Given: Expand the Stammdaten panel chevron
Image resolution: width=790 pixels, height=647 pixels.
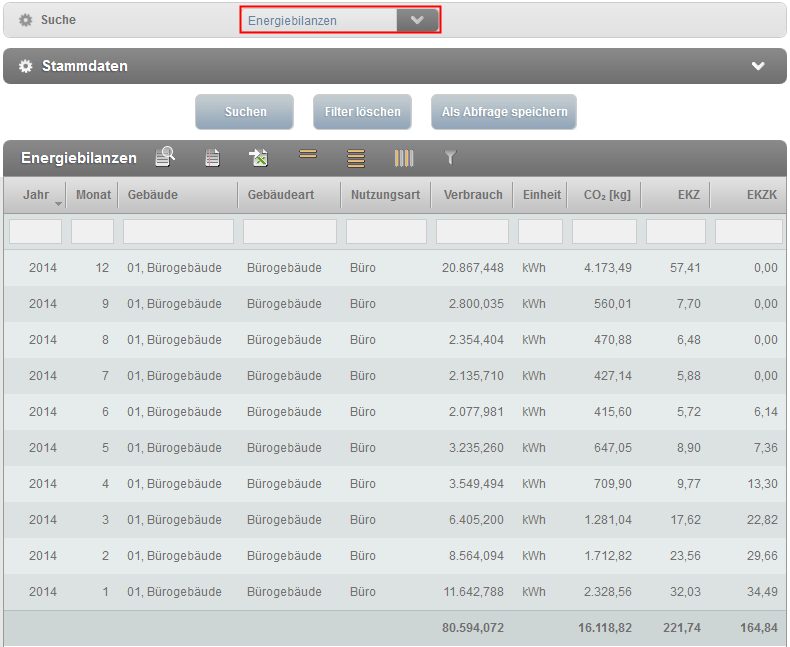Looking at the screenshot, I should (x=758, y=66).
